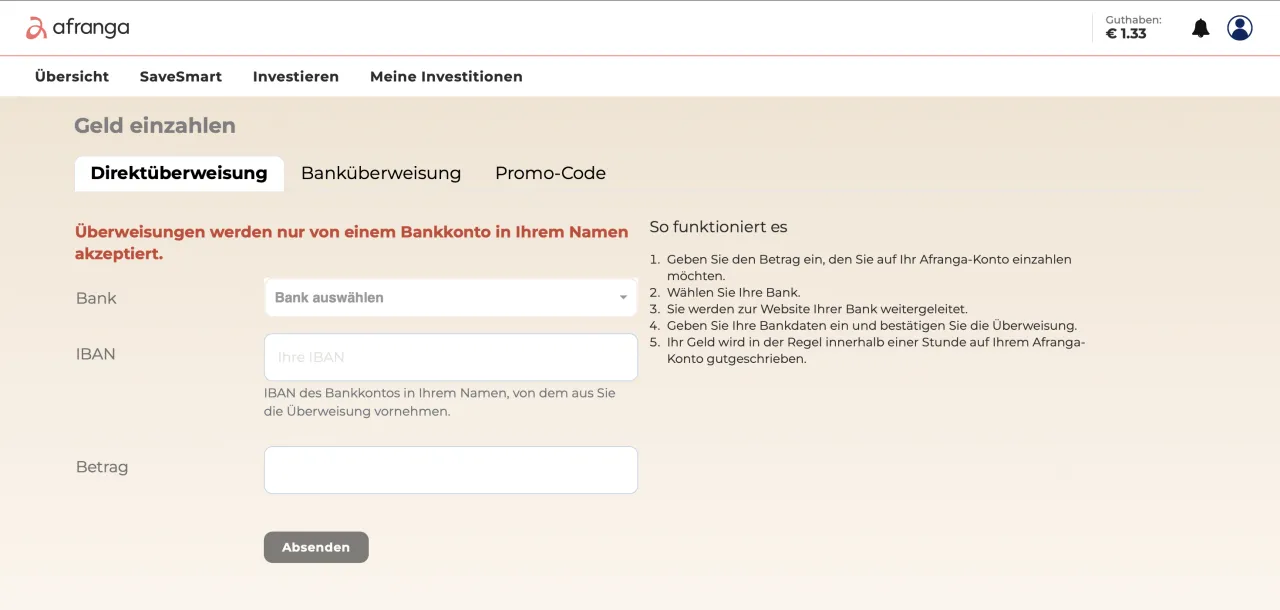The image size is (1280, 610).
Task: Click the Betrag field label
Action: click(102, 467)
